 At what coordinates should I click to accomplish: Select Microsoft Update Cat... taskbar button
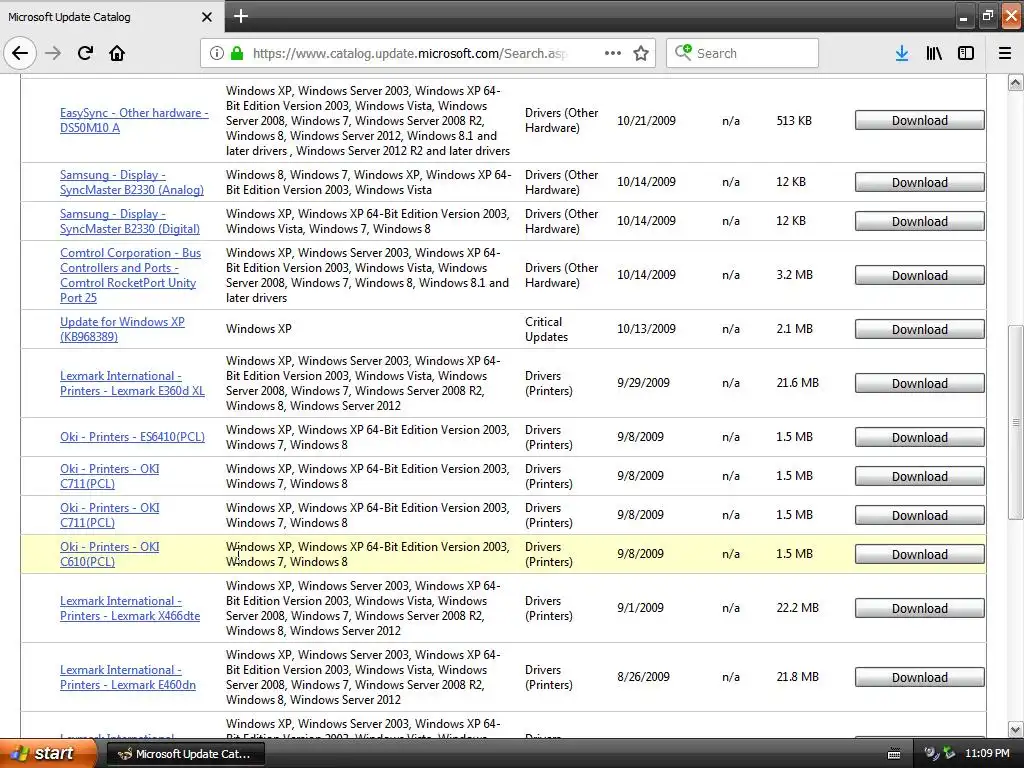[x=185, y=754]
